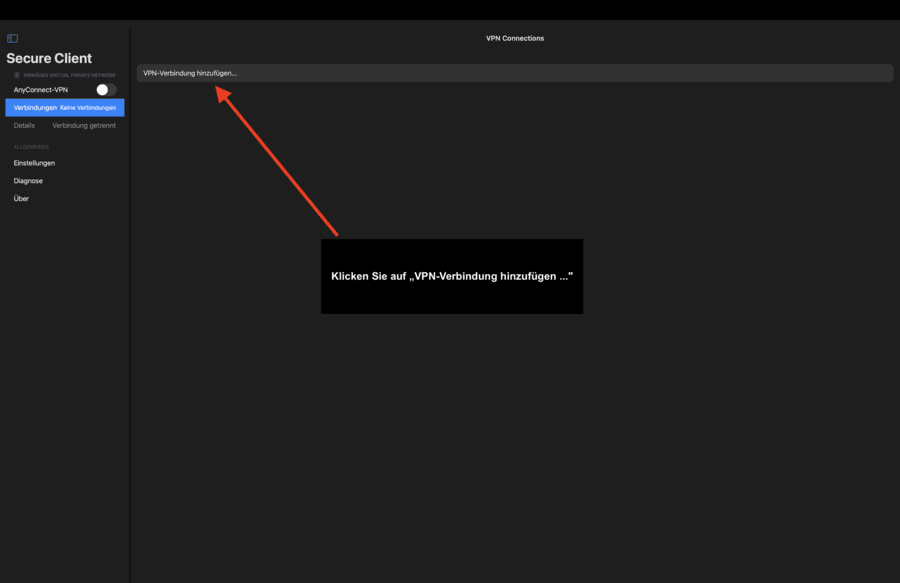Open the Über section
Viewport: 900px width, 583px height.
tap(21, 199)
